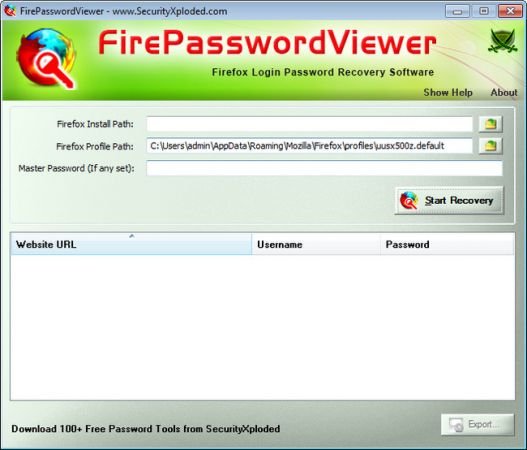
Task: Open Show Help link
Action: click(x=448, y=92)
